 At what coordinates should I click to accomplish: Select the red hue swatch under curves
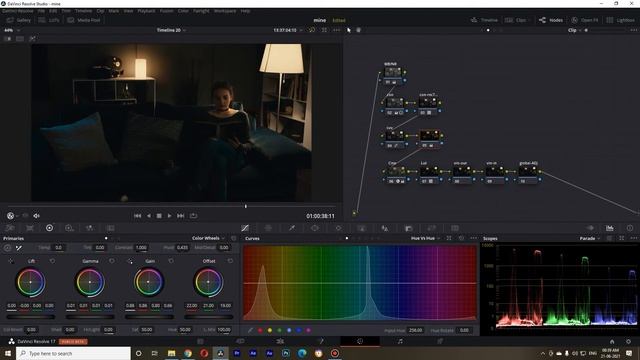coord(260,330)
